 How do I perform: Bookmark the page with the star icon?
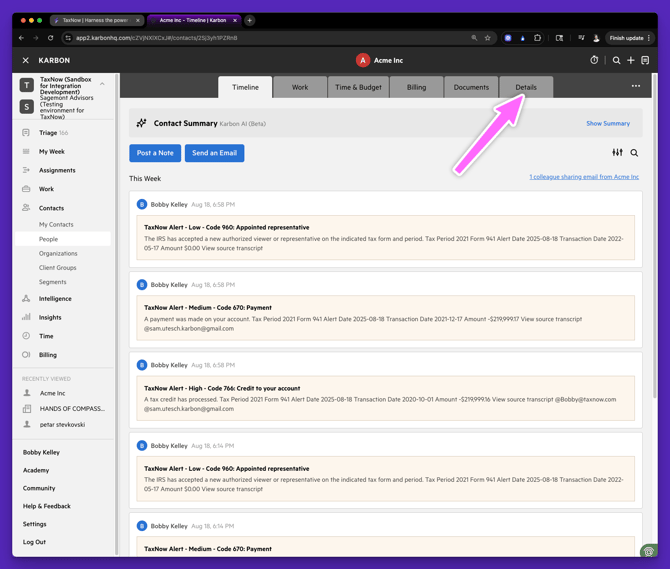point(488,38)
